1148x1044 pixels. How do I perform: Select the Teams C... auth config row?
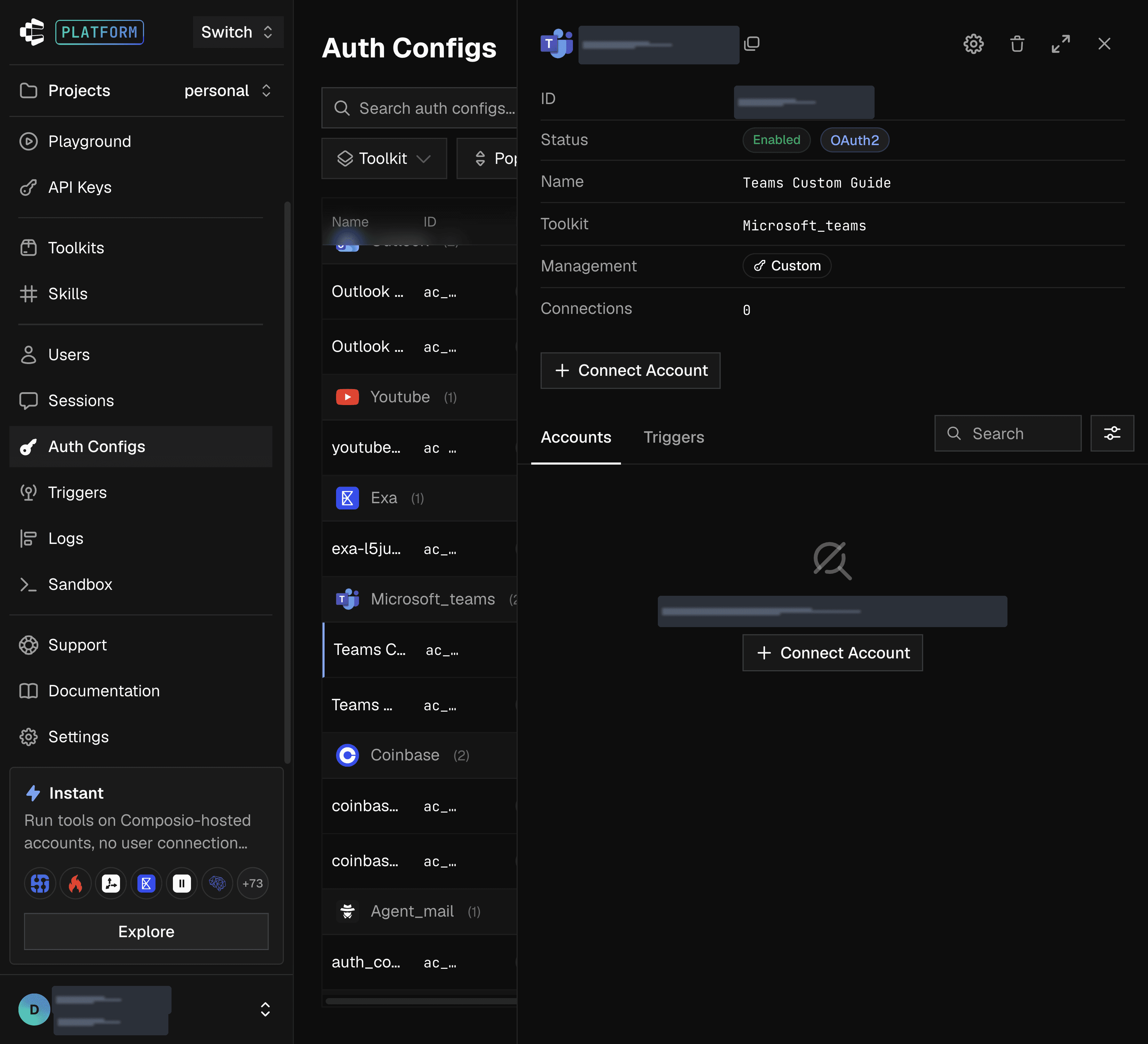pos(419,650)
